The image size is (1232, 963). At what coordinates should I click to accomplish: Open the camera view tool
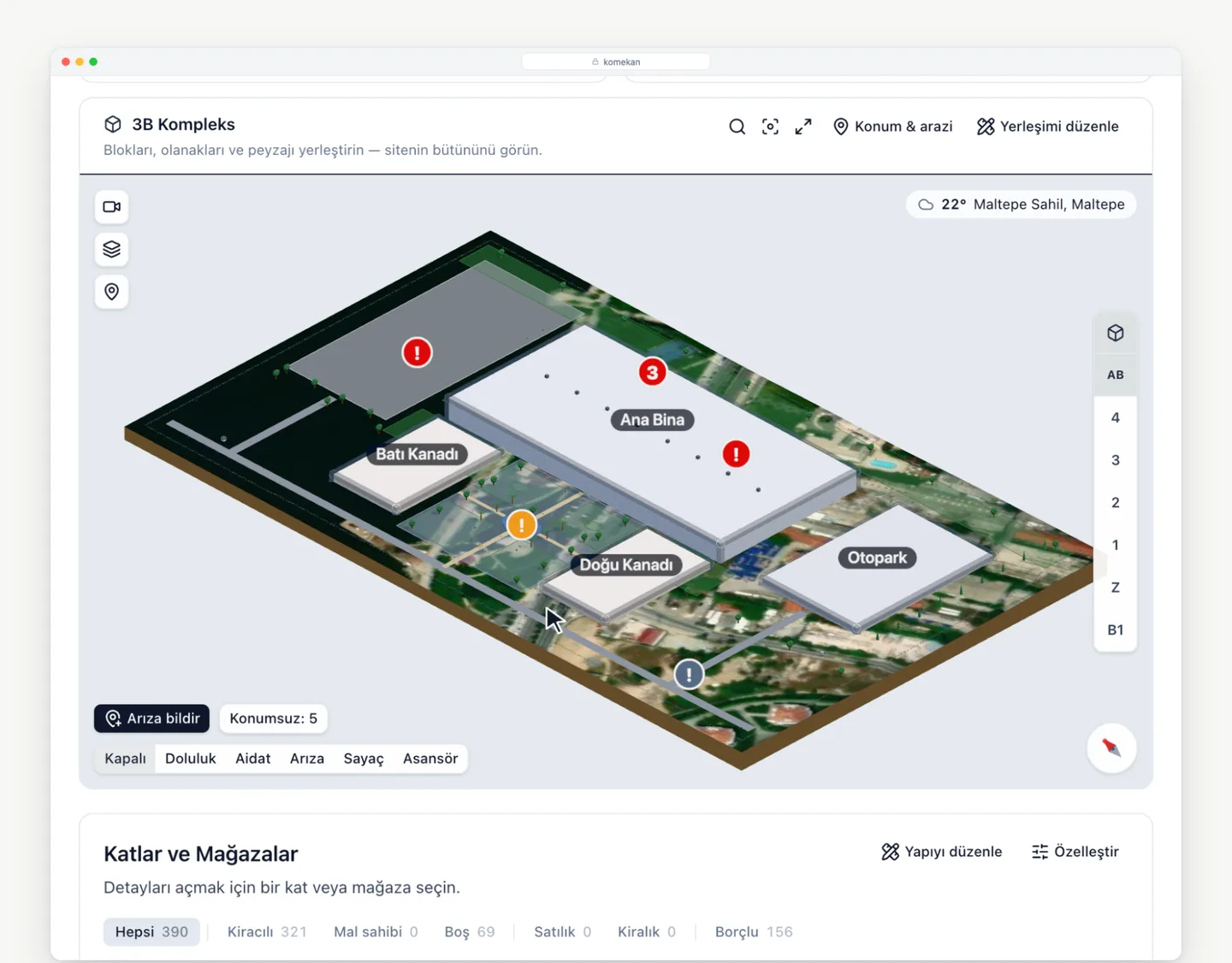coord(111,207)
